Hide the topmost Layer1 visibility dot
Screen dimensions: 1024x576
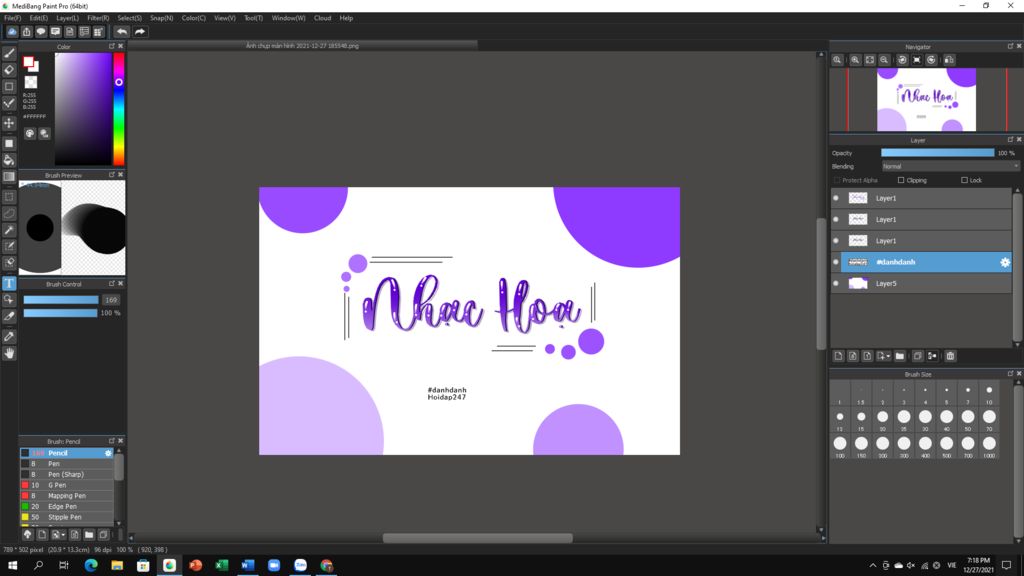(x=836, y=198)
